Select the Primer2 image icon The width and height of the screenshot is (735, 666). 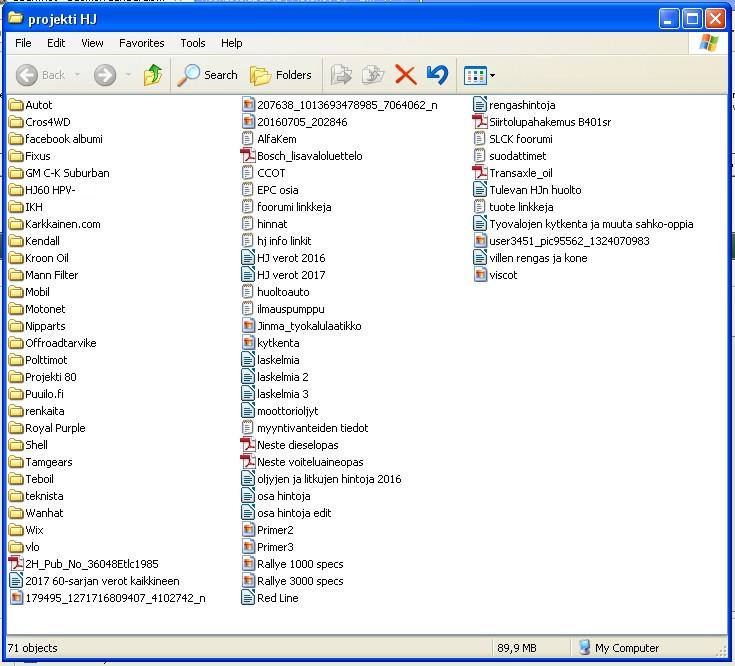[x=248, y=530]
